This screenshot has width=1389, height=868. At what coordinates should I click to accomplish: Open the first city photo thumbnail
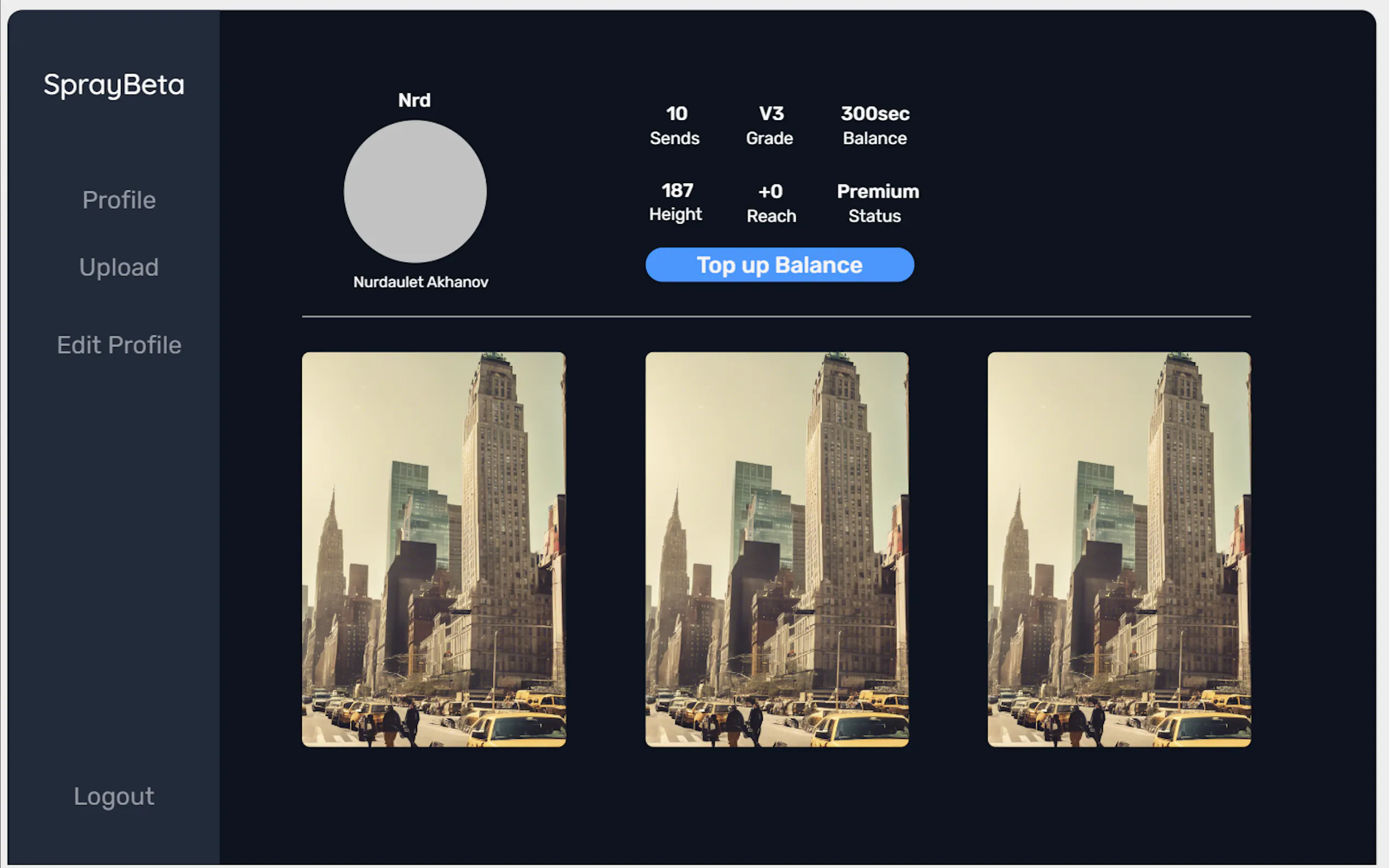[x=434, y=549]
